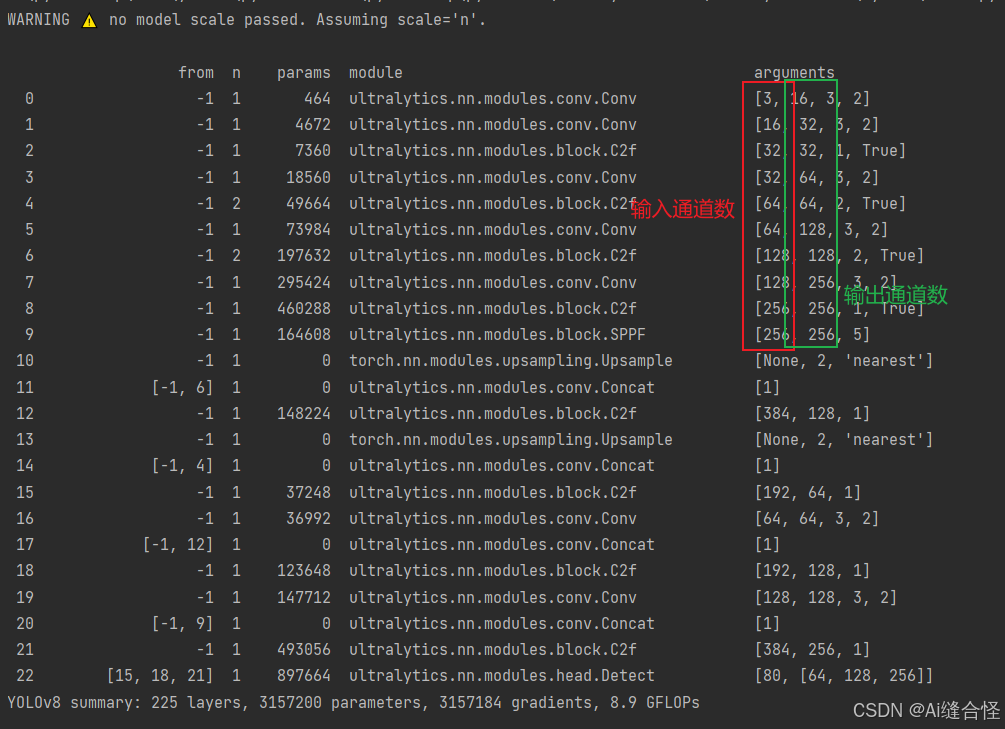Click the first Upsample module in row 10
Image resolution: width=1005 pixels, height=729 pixels.
coord(510,360)
